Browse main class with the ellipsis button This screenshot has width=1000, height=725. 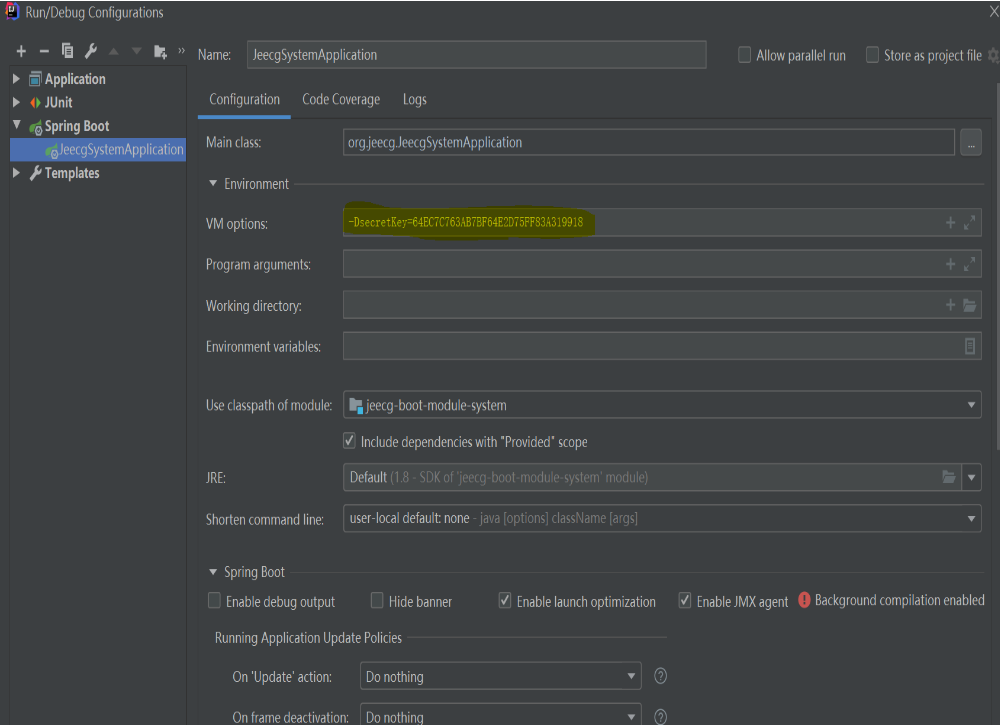[971, 143]
